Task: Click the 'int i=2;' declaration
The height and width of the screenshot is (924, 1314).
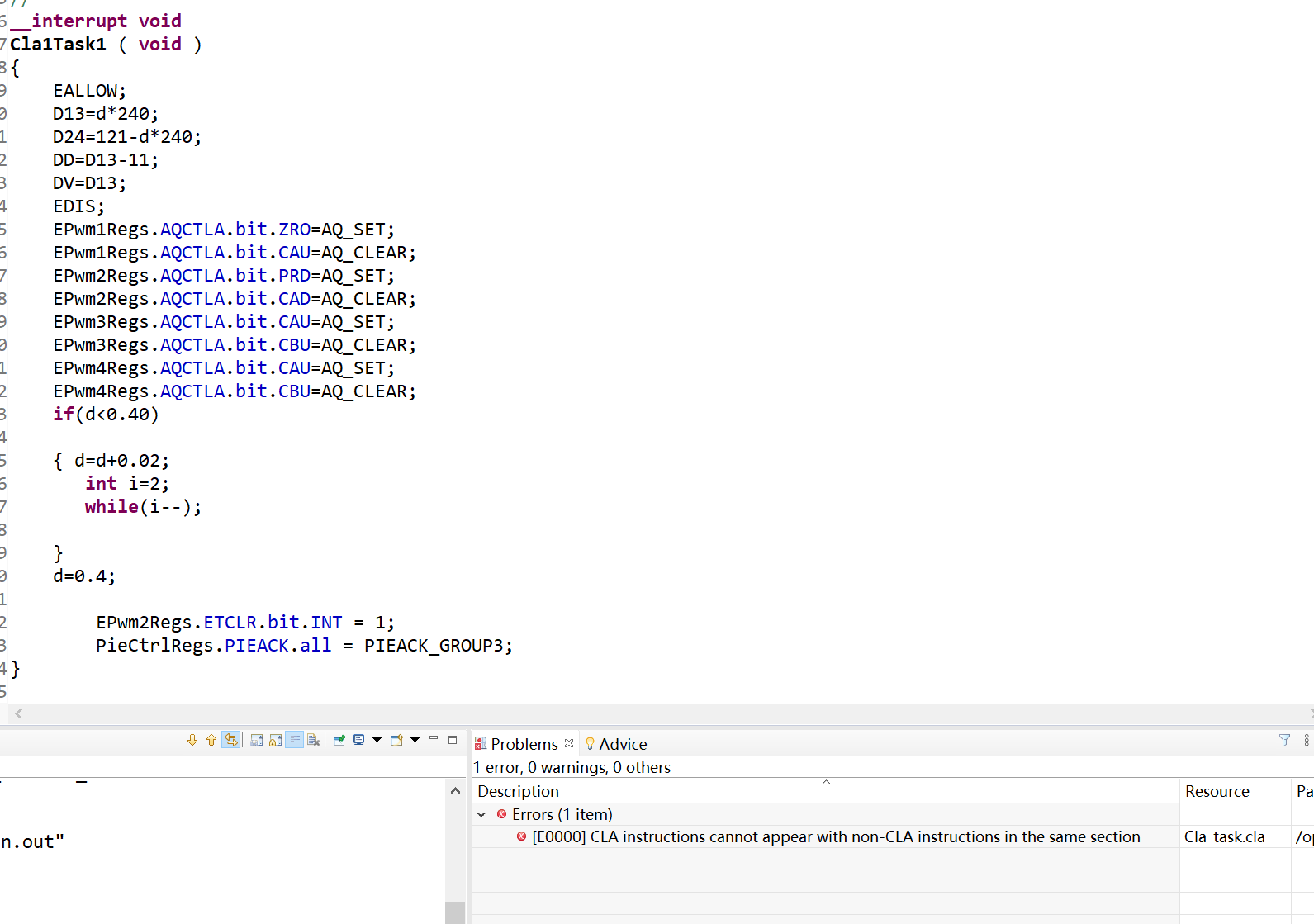Action: [x=127, y=484]
